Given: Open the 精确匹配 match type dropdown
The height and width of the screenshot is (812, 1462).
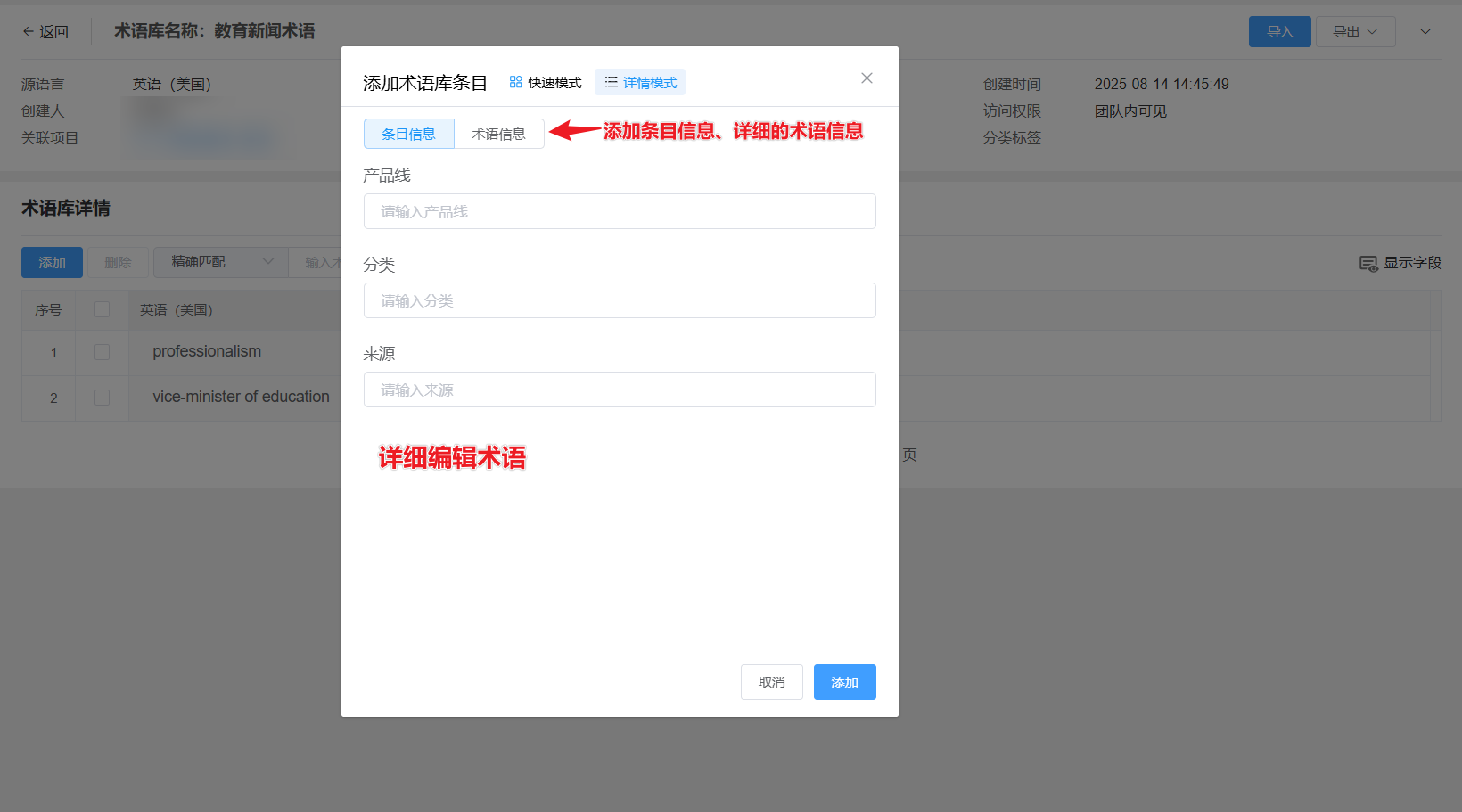Looking at the screenshot, I should click(221, 262).
